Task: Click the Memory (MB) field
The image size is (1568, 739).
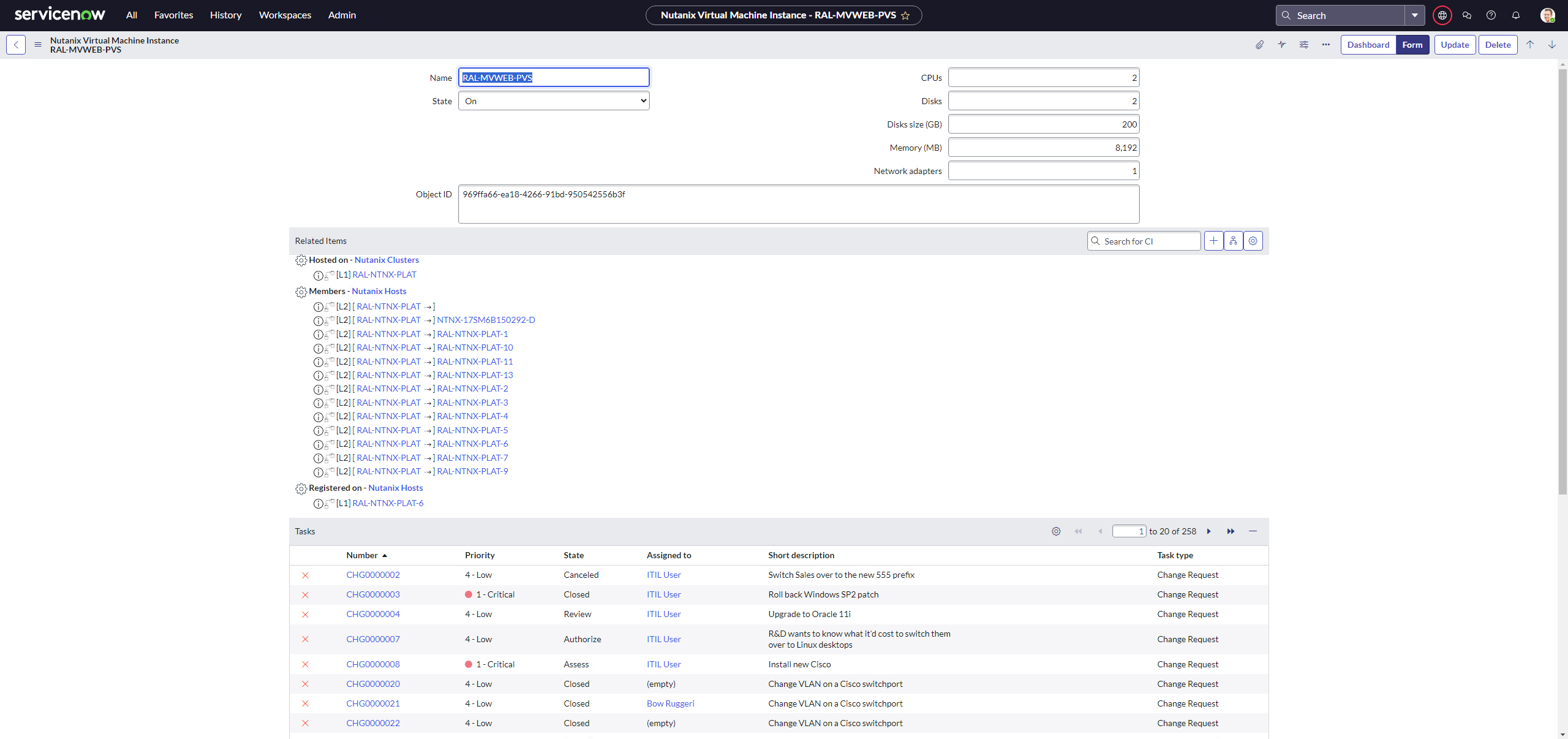Action: (1044, 148)
